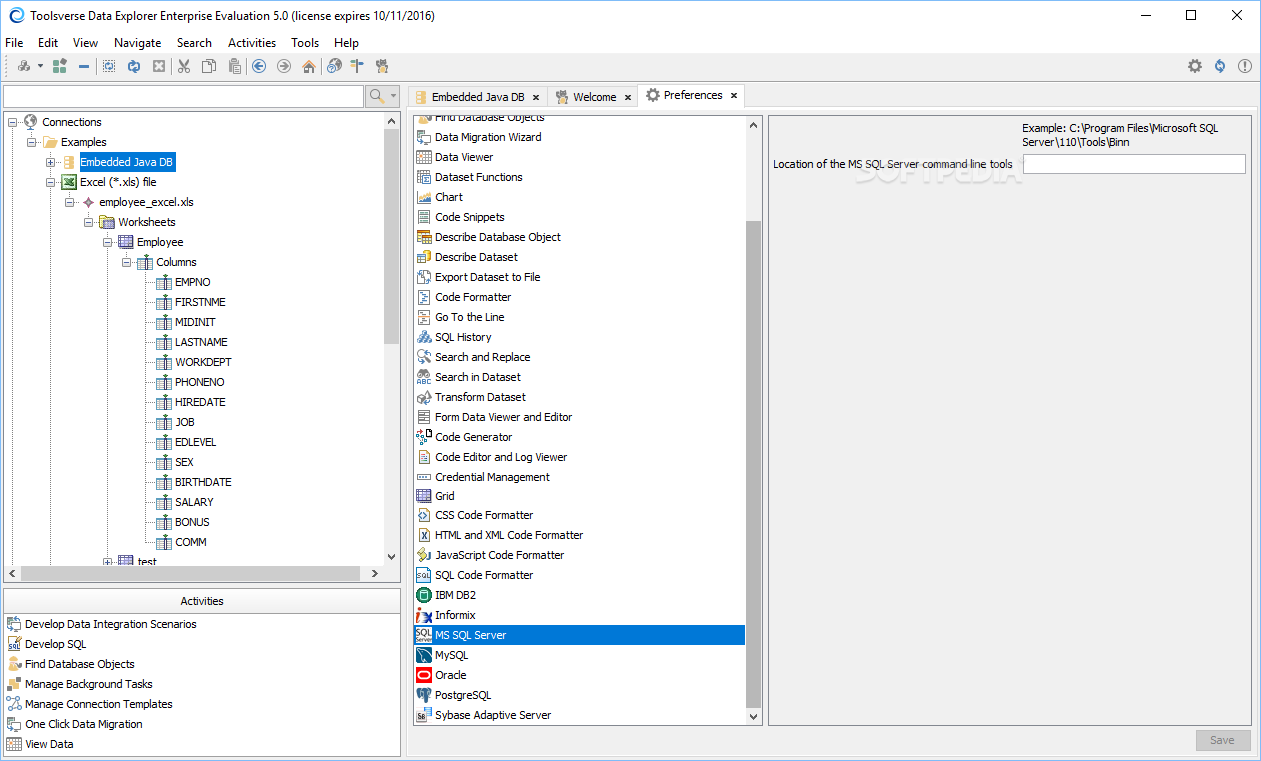Viewport: 1261px width, 761px height.
Task: Collapse the Worksheets node
Action: click(89, 222)
